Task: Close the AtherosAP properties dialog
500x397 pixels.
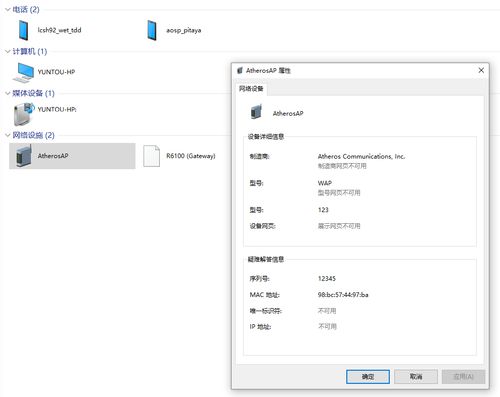Action: (481, 70)
